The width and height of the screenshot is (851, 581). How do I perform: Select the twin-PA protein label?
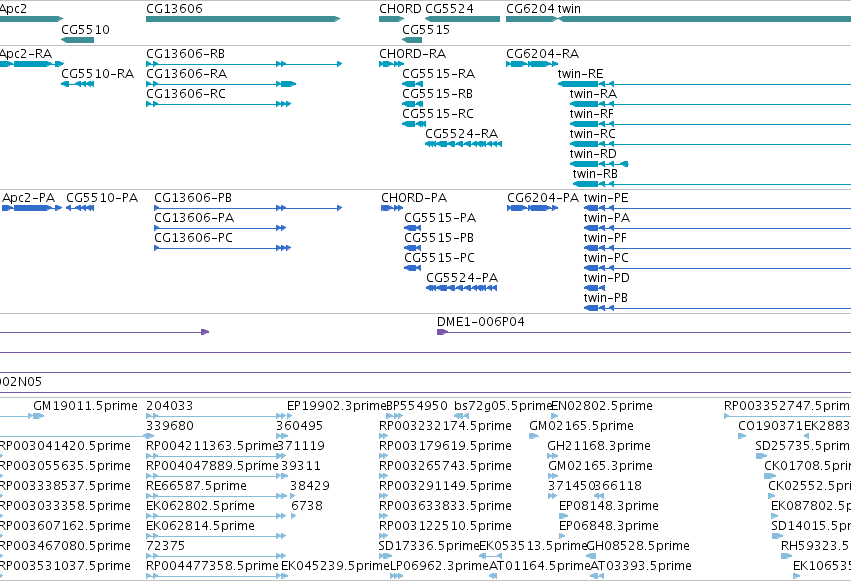coord(607,218)
